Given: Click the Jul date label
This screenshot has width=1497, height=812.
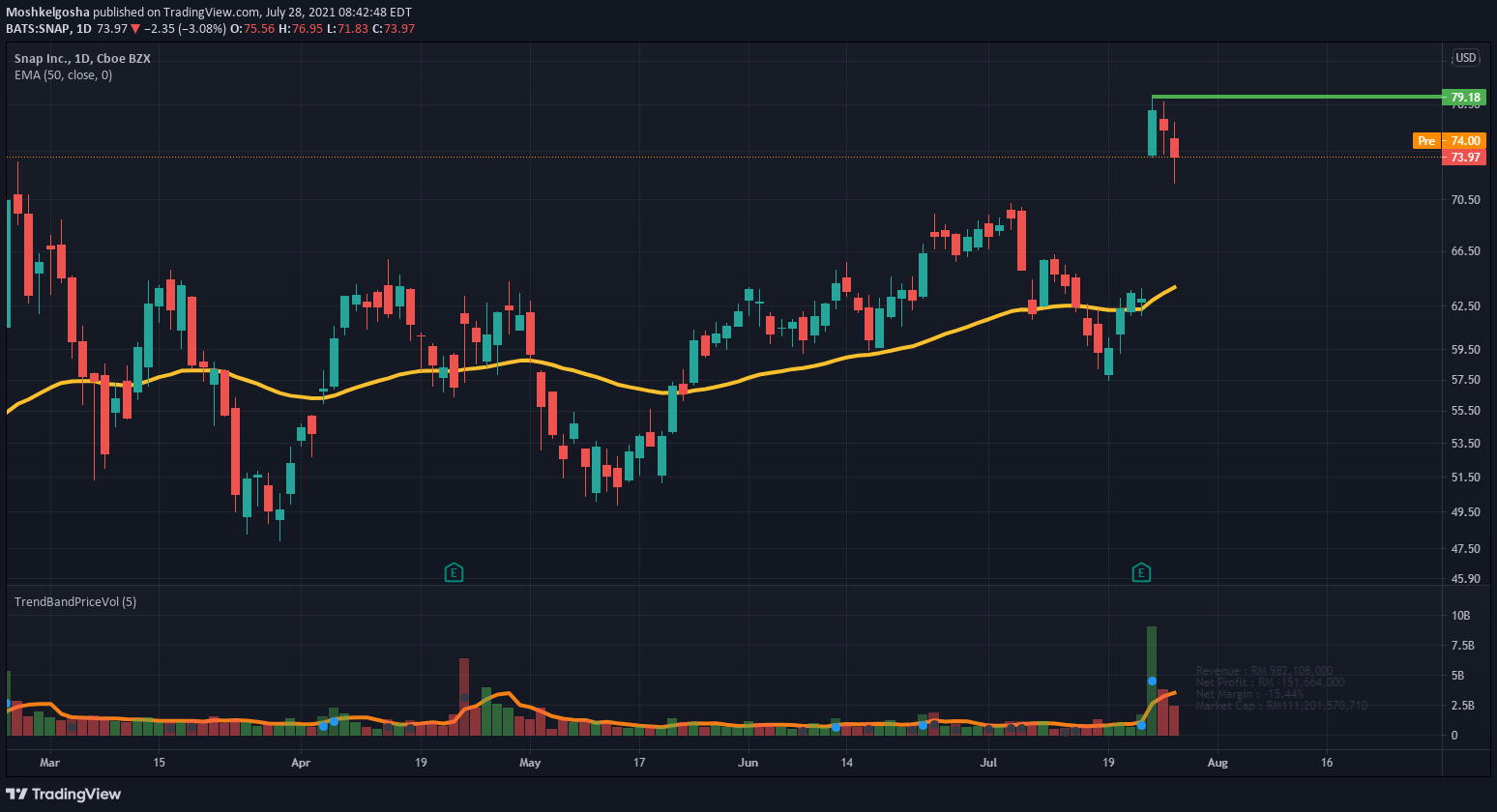Looking at the screenshot, I should click(x=988, y=763).
